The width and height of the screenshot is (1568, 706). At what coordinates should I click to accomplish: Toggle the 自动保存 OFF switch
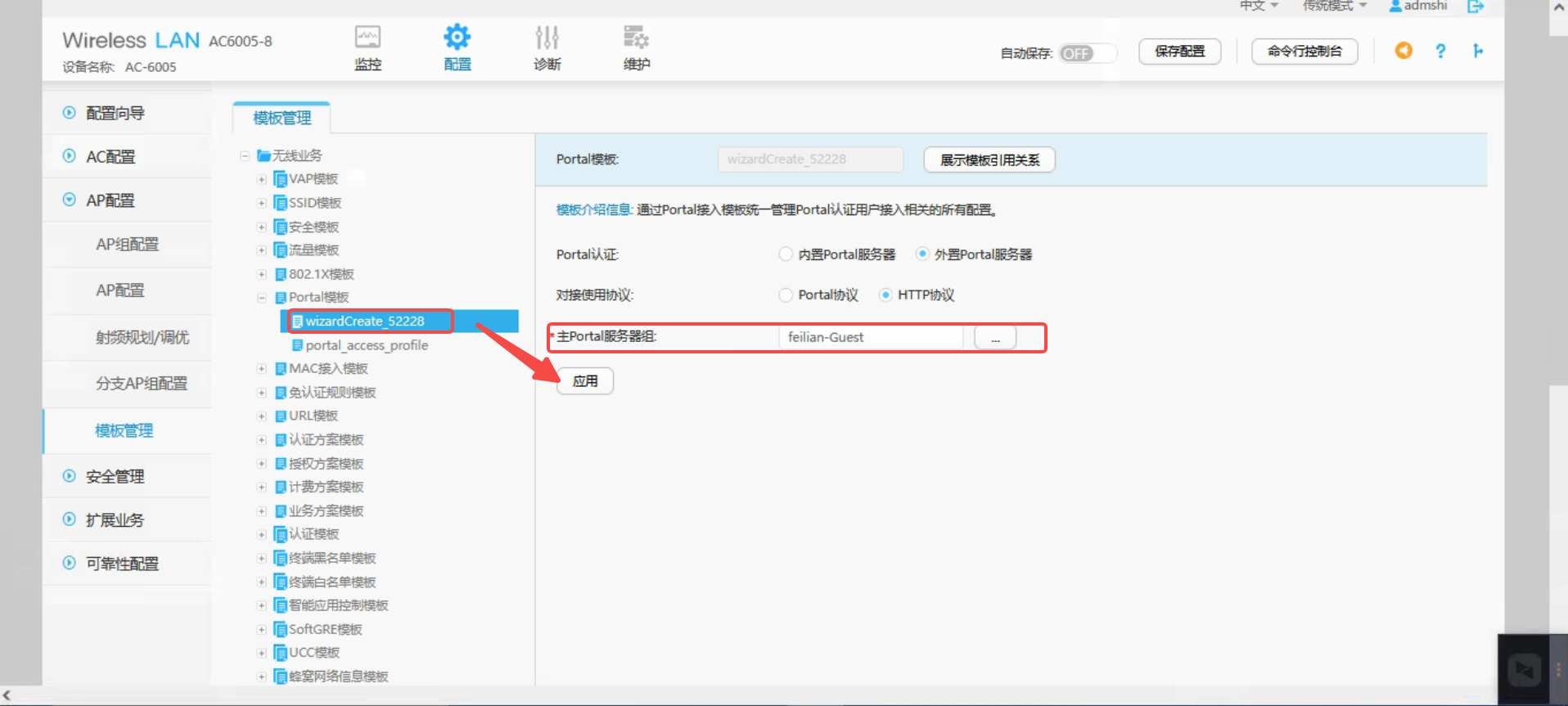1088,53
